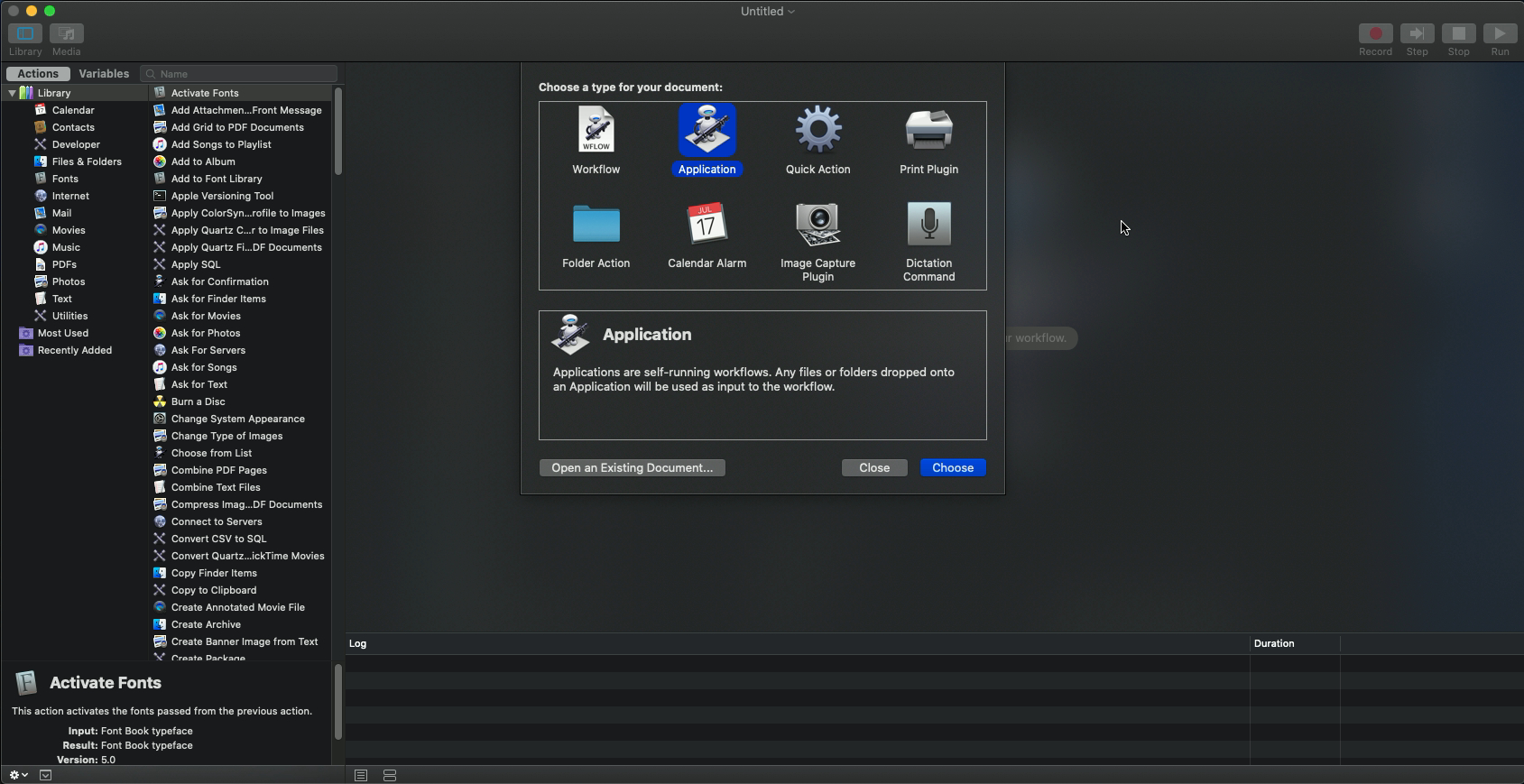Open the Recently Added smart group
Screen dimensions: 1524x784
click(75, 350)
